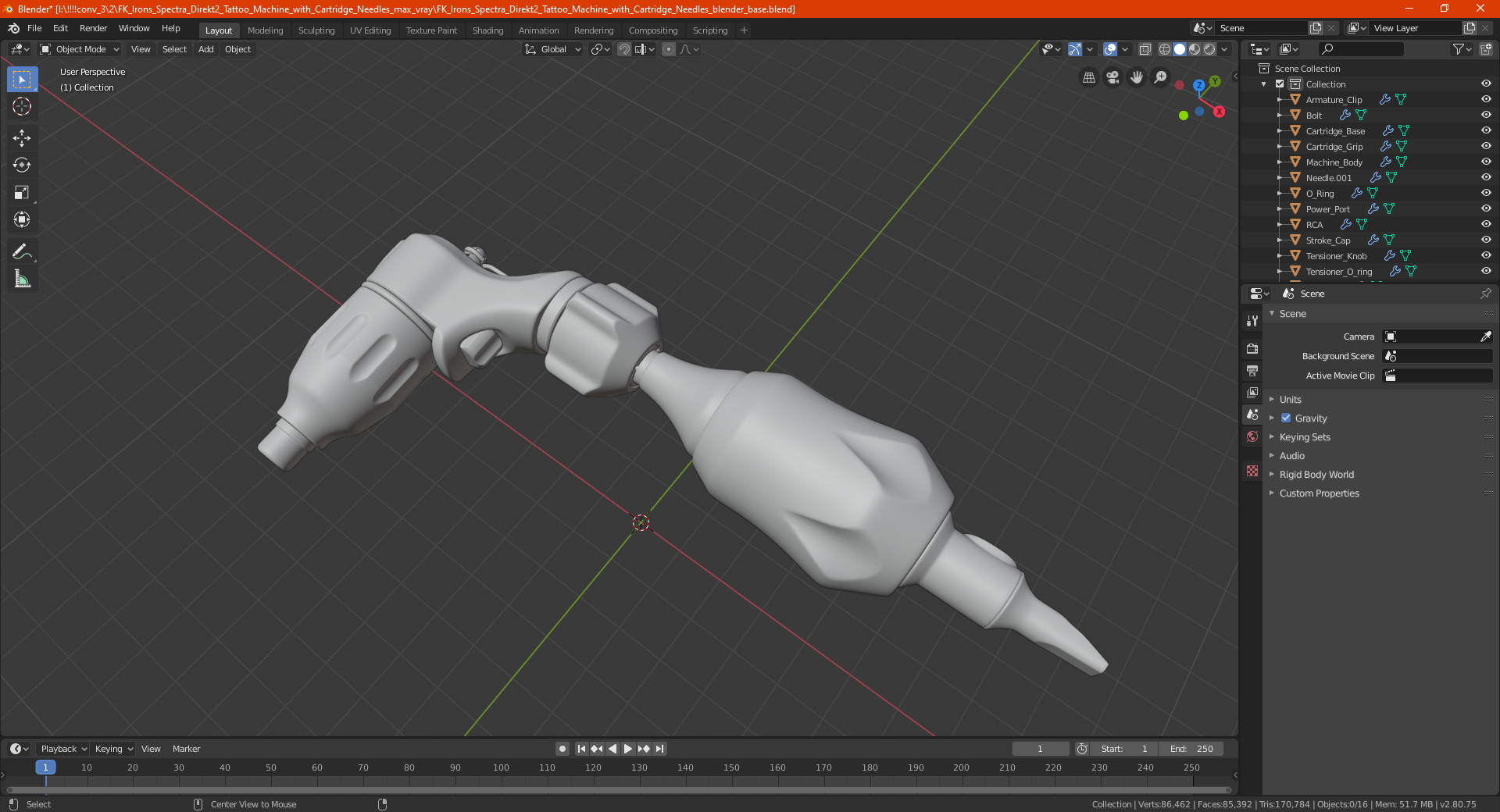Open the Playback dropdown
The width and height of the screenshot is (1500, 812).
(x=63, y=749)
